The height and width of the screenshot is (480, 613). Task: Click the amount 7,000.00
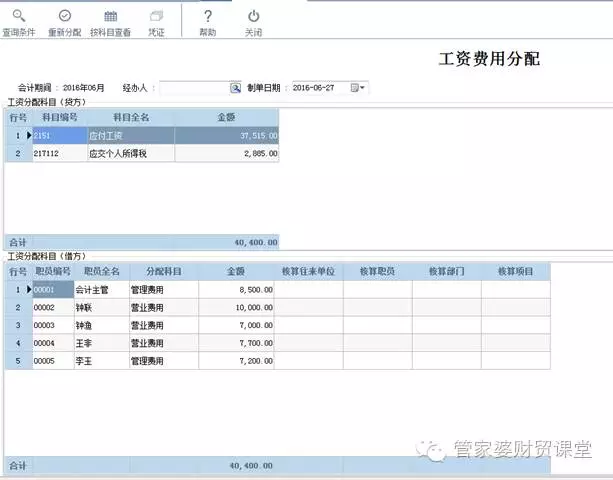236,325
